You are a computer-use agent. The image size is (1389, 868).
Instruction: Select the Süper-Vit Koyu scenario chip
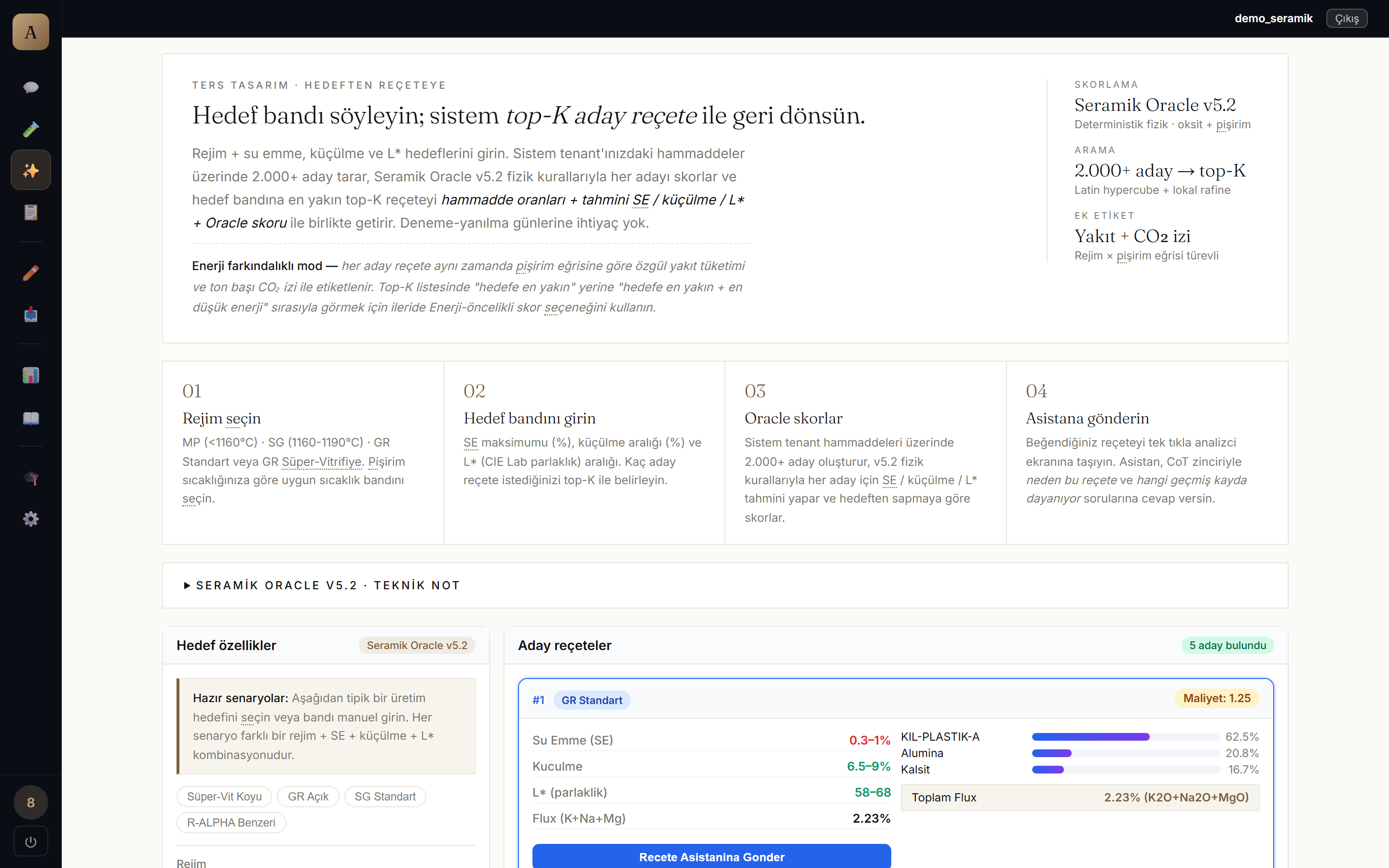(x=224, y=796)
